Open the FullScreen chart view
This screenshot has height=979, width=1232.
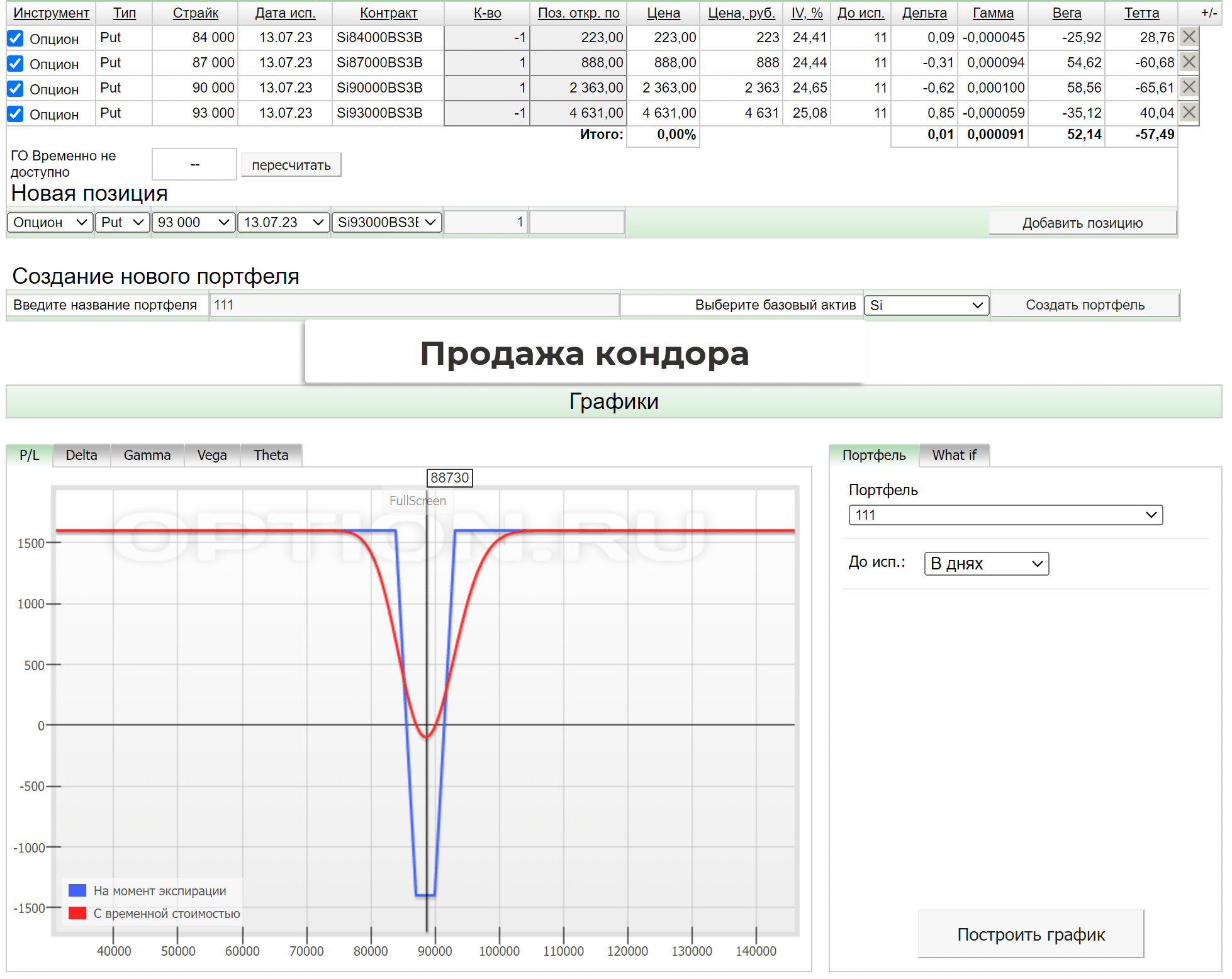(417, 501)
